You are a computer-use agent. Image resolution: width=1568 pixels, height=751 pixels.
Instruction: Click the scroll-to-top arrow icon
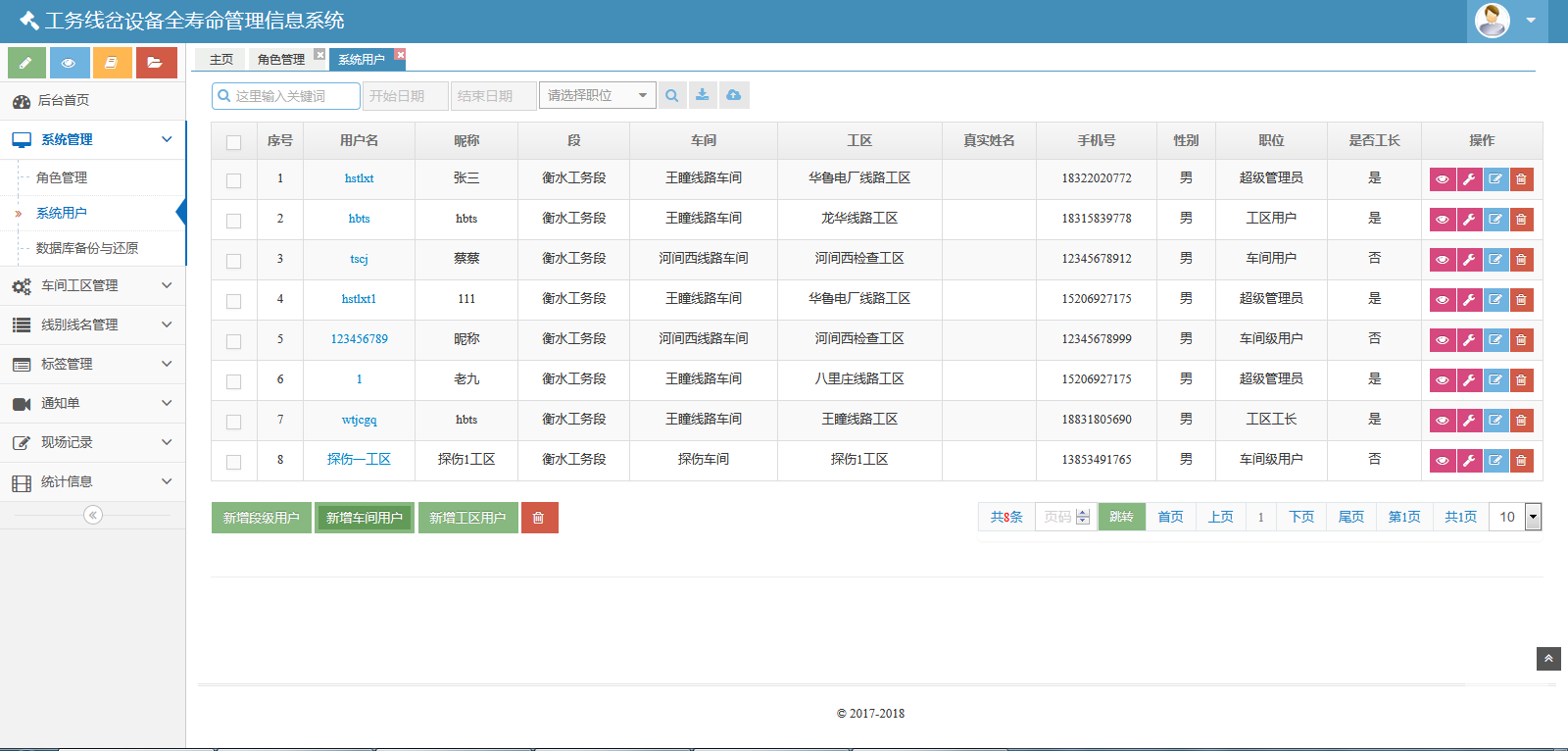click(x=1548, y=659)
